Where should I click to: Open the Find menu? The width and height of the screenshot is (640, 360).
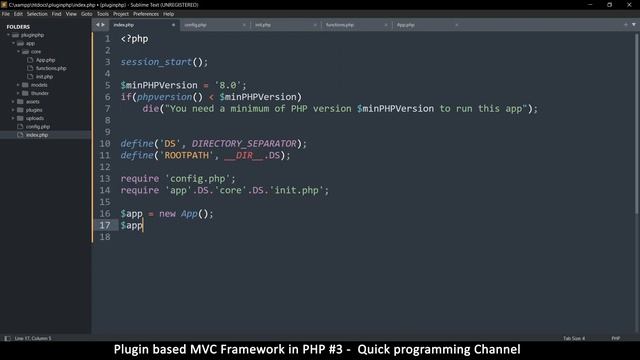tap(56, 14)
